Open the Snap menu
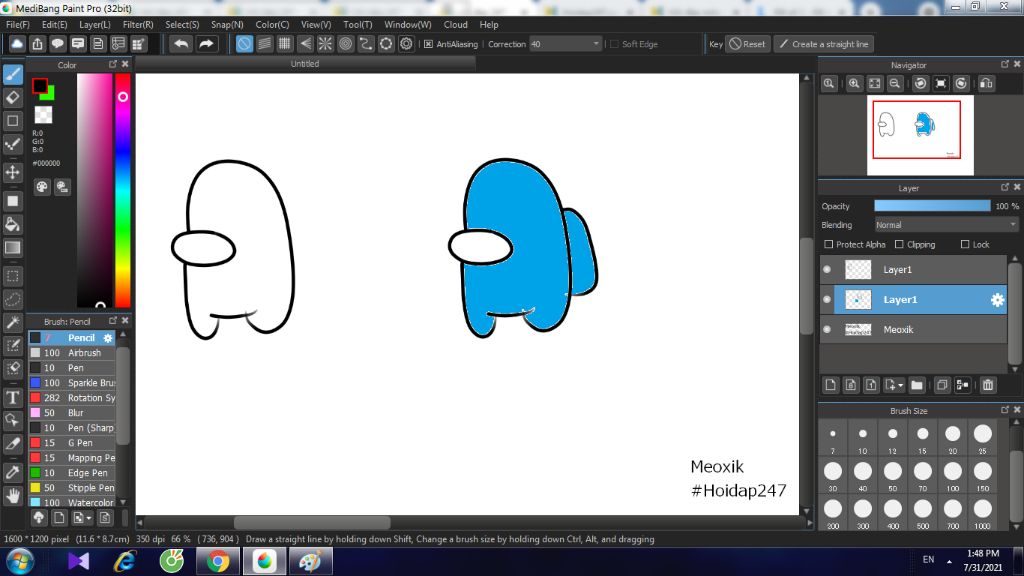Image resolution: width=1024 pixels, height=576 pixels. 227,24
